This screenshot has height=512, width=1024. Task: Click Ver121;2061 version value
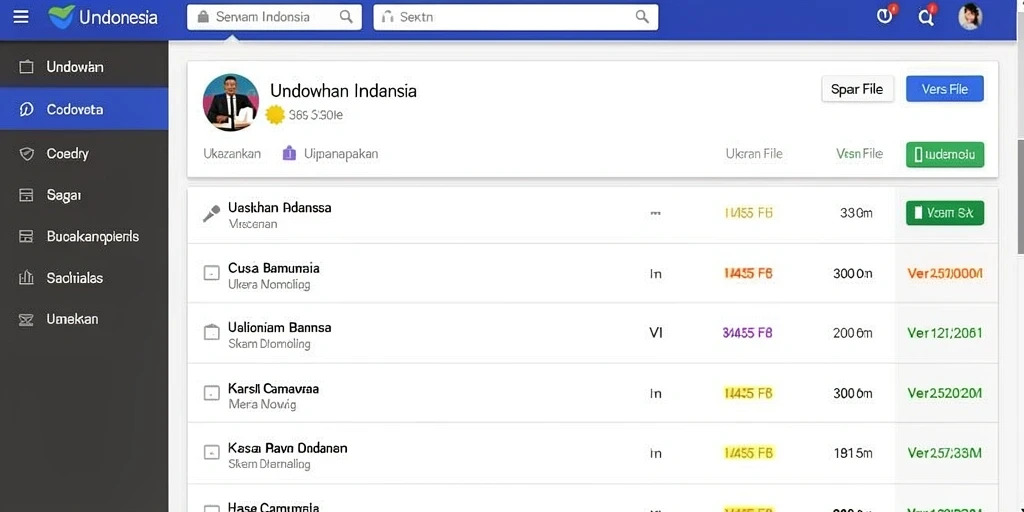[x=944, y=333]
